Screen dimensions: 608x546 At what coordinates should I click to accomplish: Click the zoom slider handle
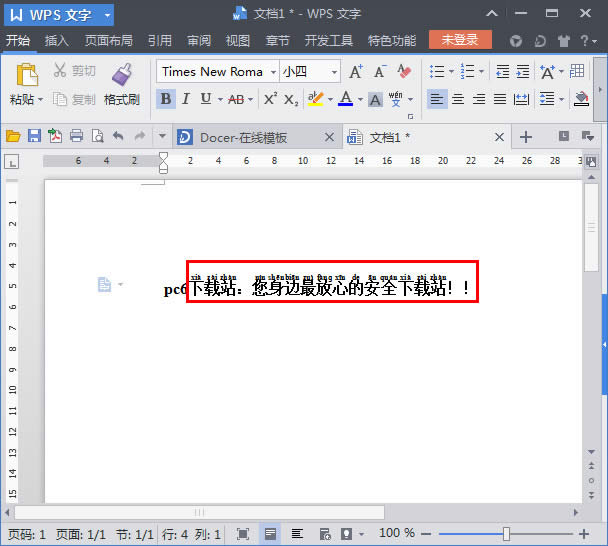pyautogui.click(x=507, y=534)
